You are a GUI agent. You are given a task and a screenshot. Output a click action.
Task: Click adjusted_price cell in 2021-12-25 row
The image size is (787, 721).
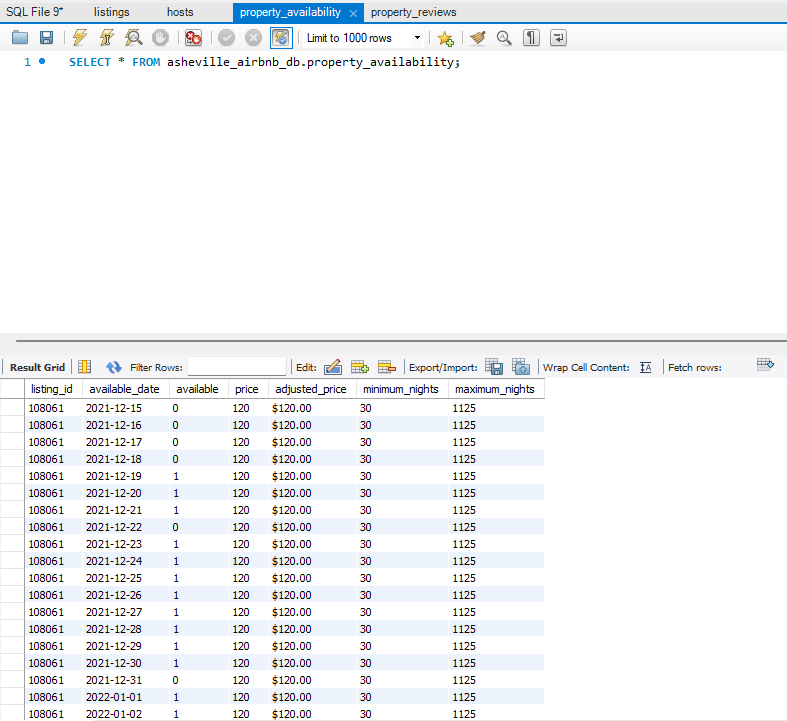(x=312, y=578)
